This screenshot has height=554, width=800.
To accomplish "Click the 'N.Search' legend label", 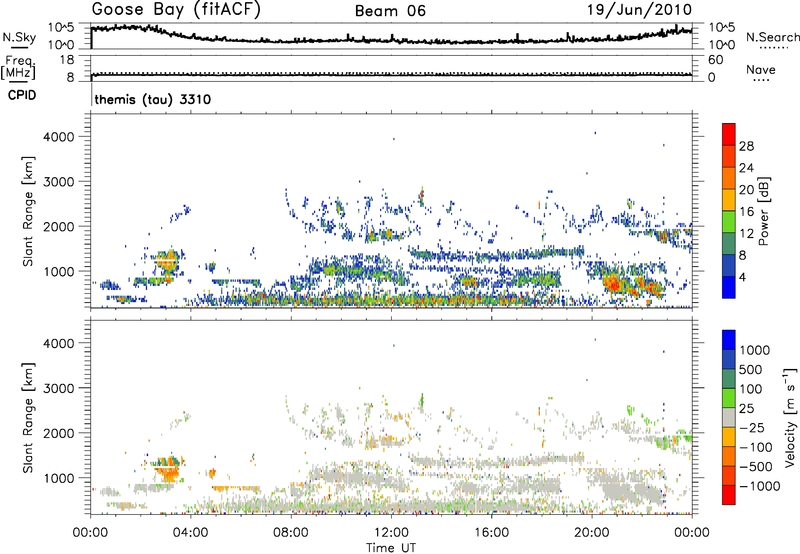I will (772, 37).
